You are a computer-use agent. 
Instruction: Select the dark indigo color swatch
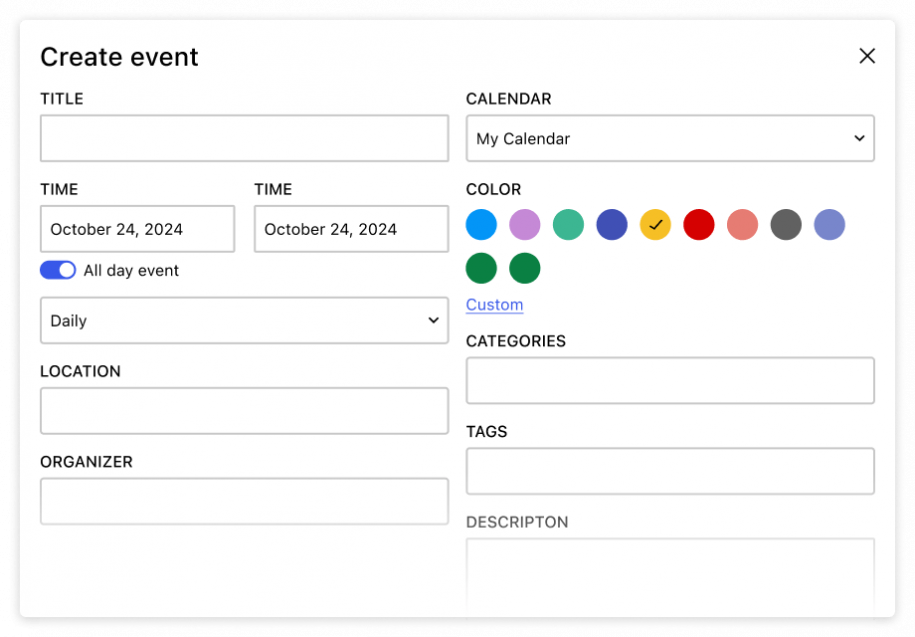pyautogui.click(x=612, y=225)
